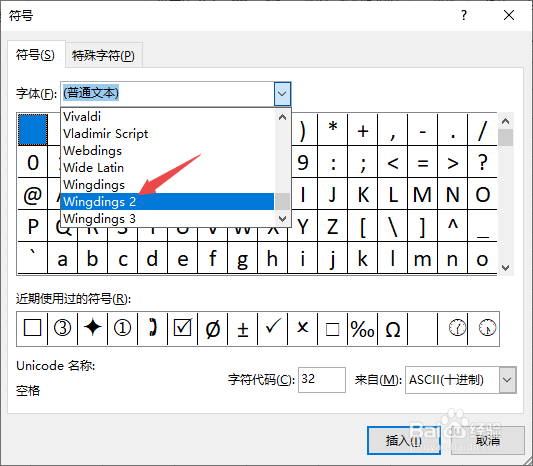The height and width of the screenshot is (466, 533).
Task: Select the small white square recent symbol
Action: pos(332,329)
